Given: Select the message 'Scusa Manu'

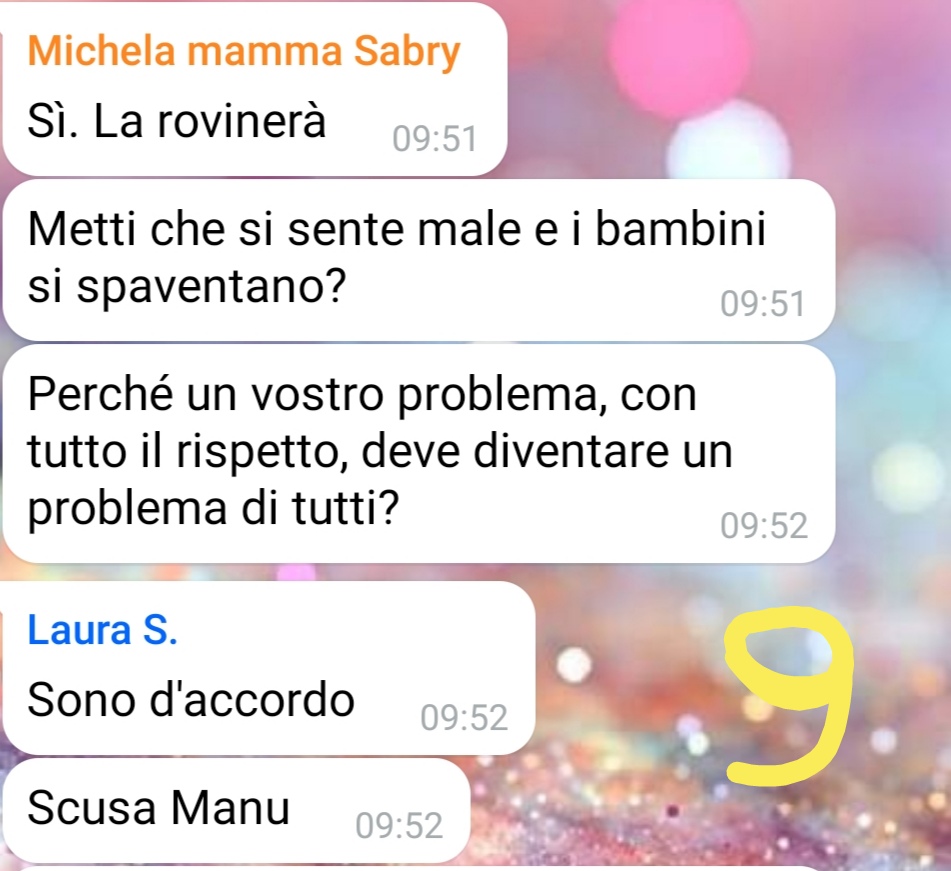Looking at the screenshot, I should click(236, 810).
